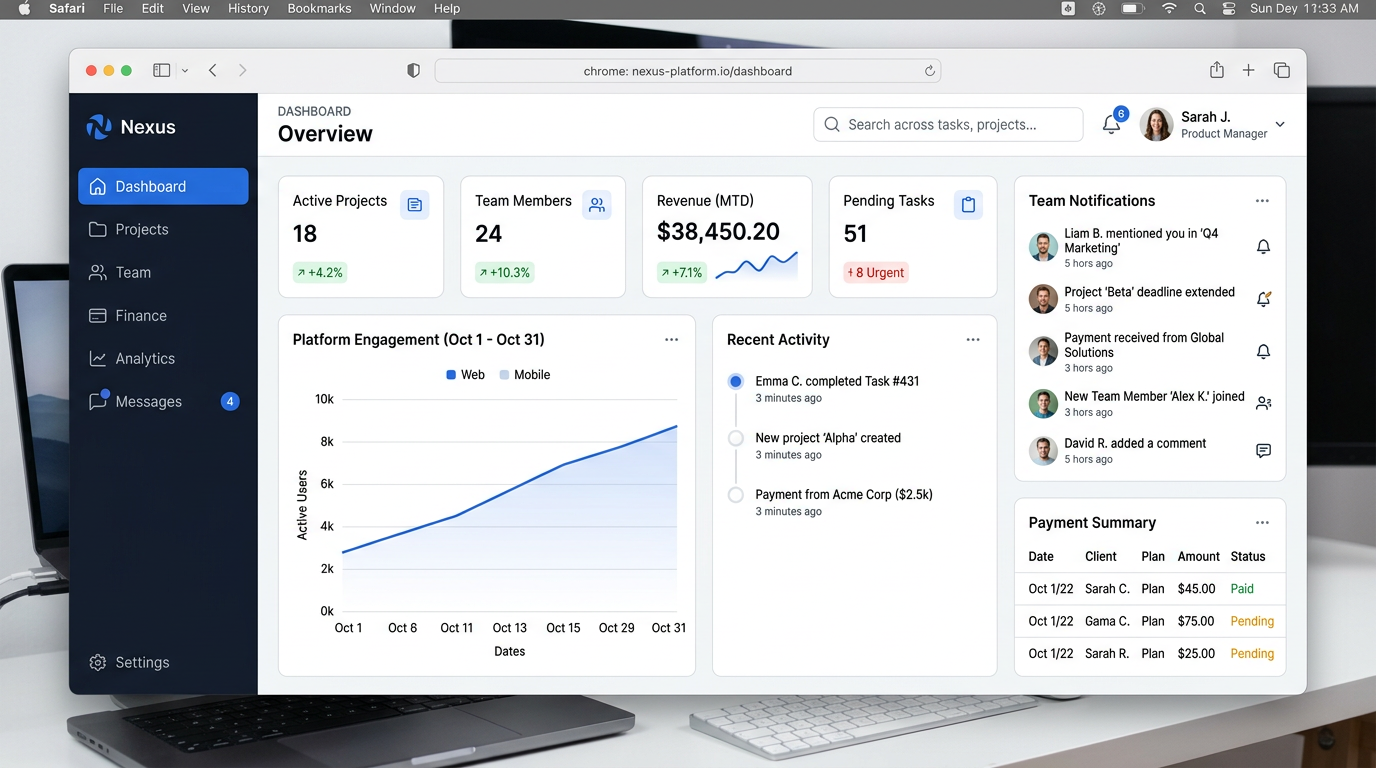This screenshot has width=1376, height=768.
Task: Click the notification bell in header
Action: point(1111,125)
